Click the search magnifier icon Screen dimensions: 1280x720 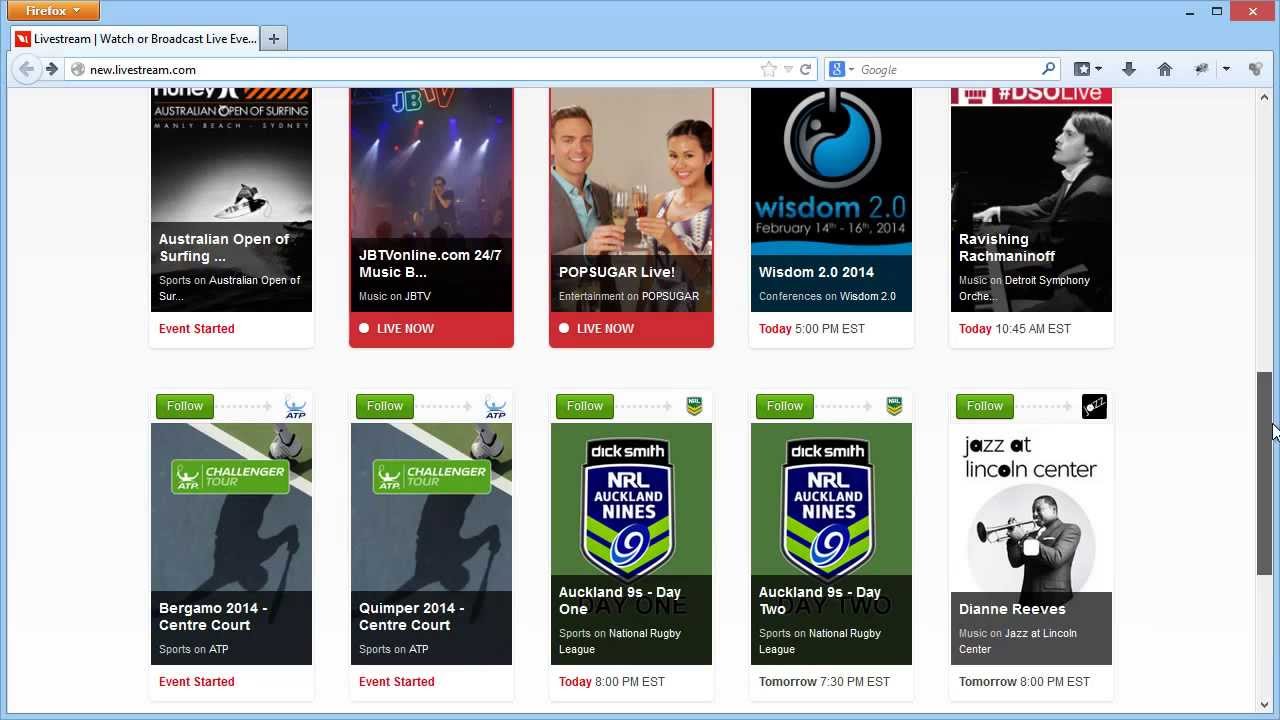point(1048,69)
